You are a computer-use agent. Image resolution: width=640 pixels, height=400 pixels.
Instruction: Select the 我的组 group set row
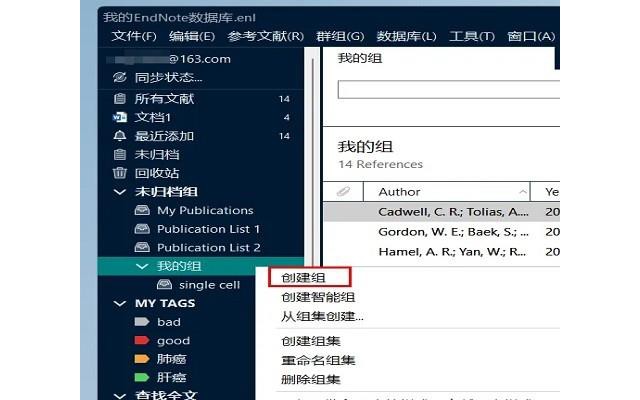[x=200, y=266]
